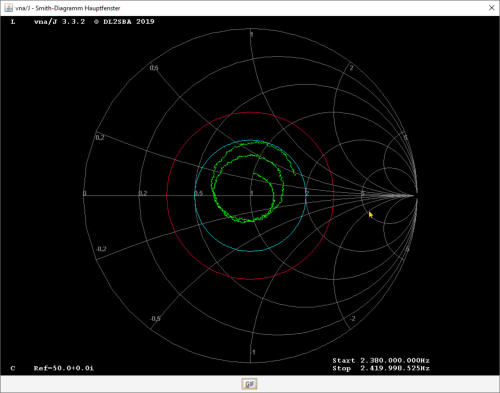Click the Java icon in title bar
Viewport: 500px width, 393px height.
(x=8, y=8)
